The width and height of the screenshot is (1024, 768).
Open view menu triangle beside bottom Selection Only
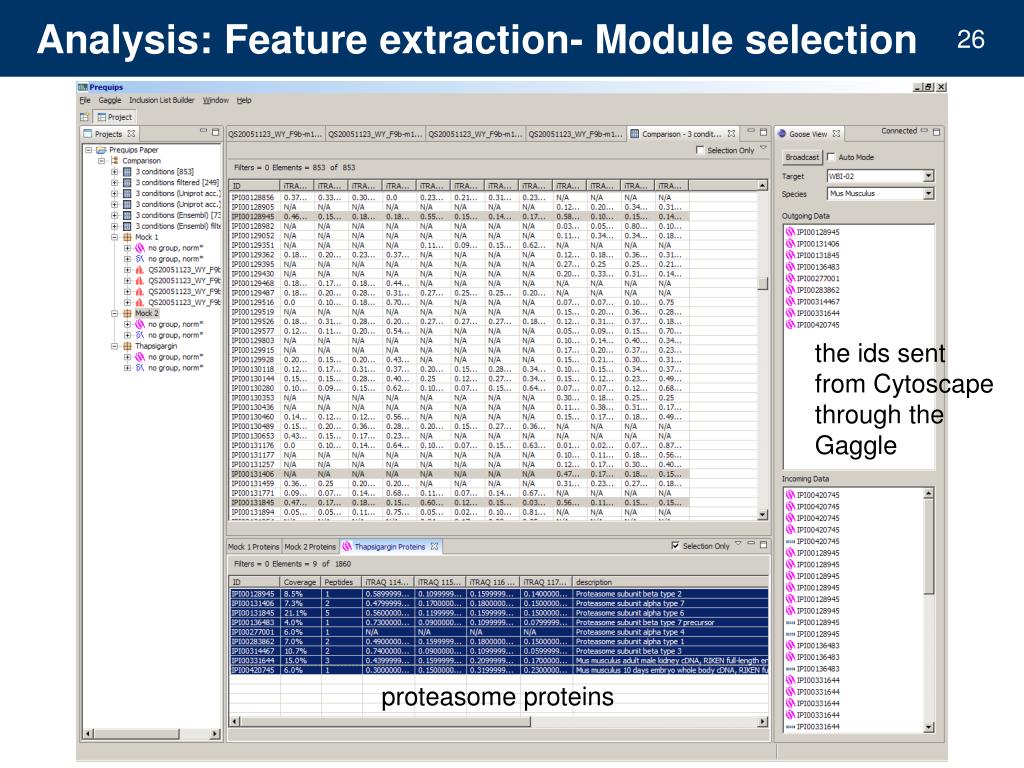739,543
